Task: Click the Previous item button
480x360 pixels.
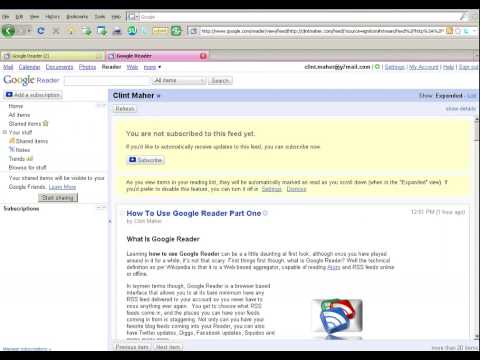Action: tap(132, 347)
